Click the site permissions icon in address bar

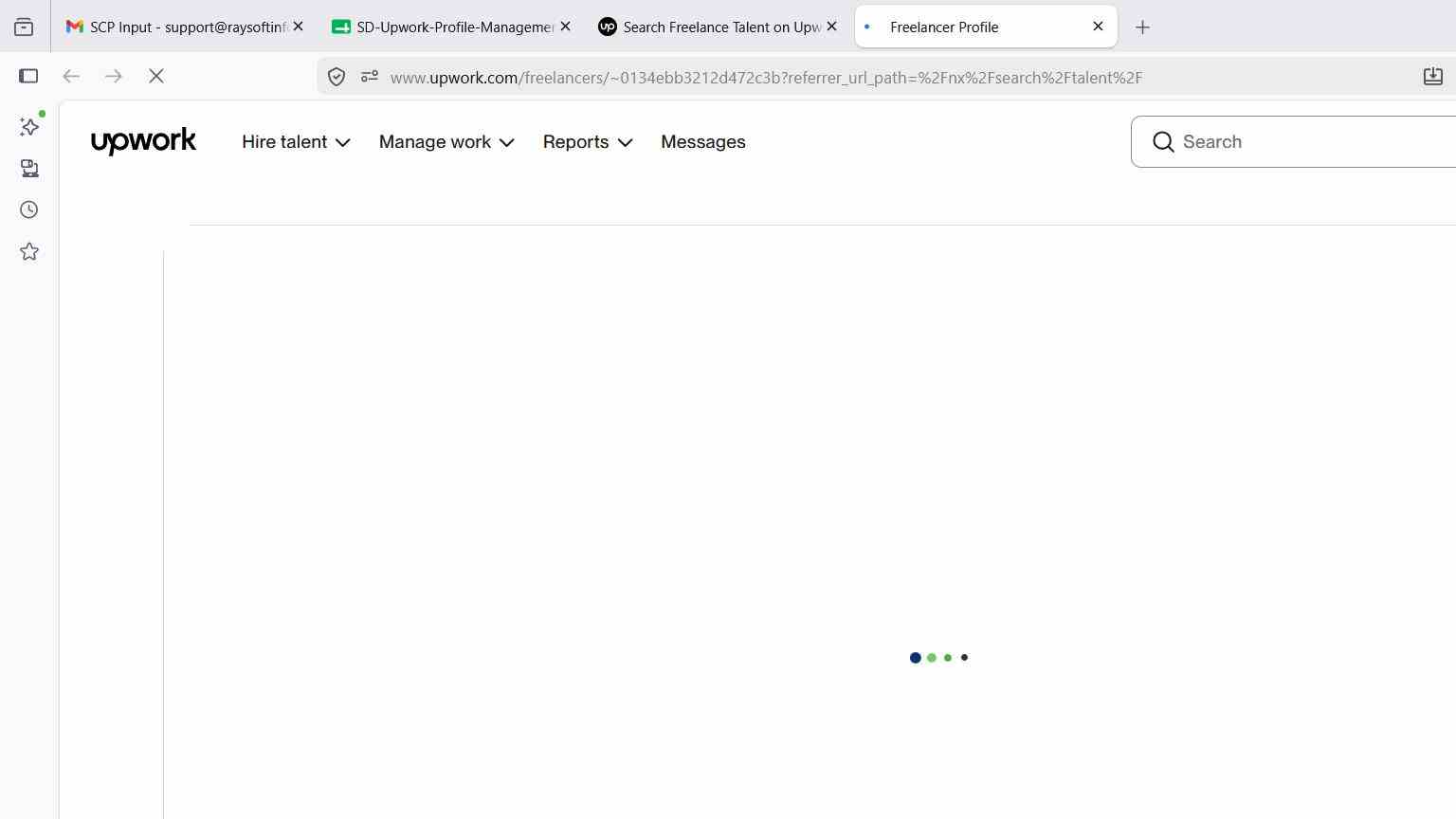(x=370, y=77)
